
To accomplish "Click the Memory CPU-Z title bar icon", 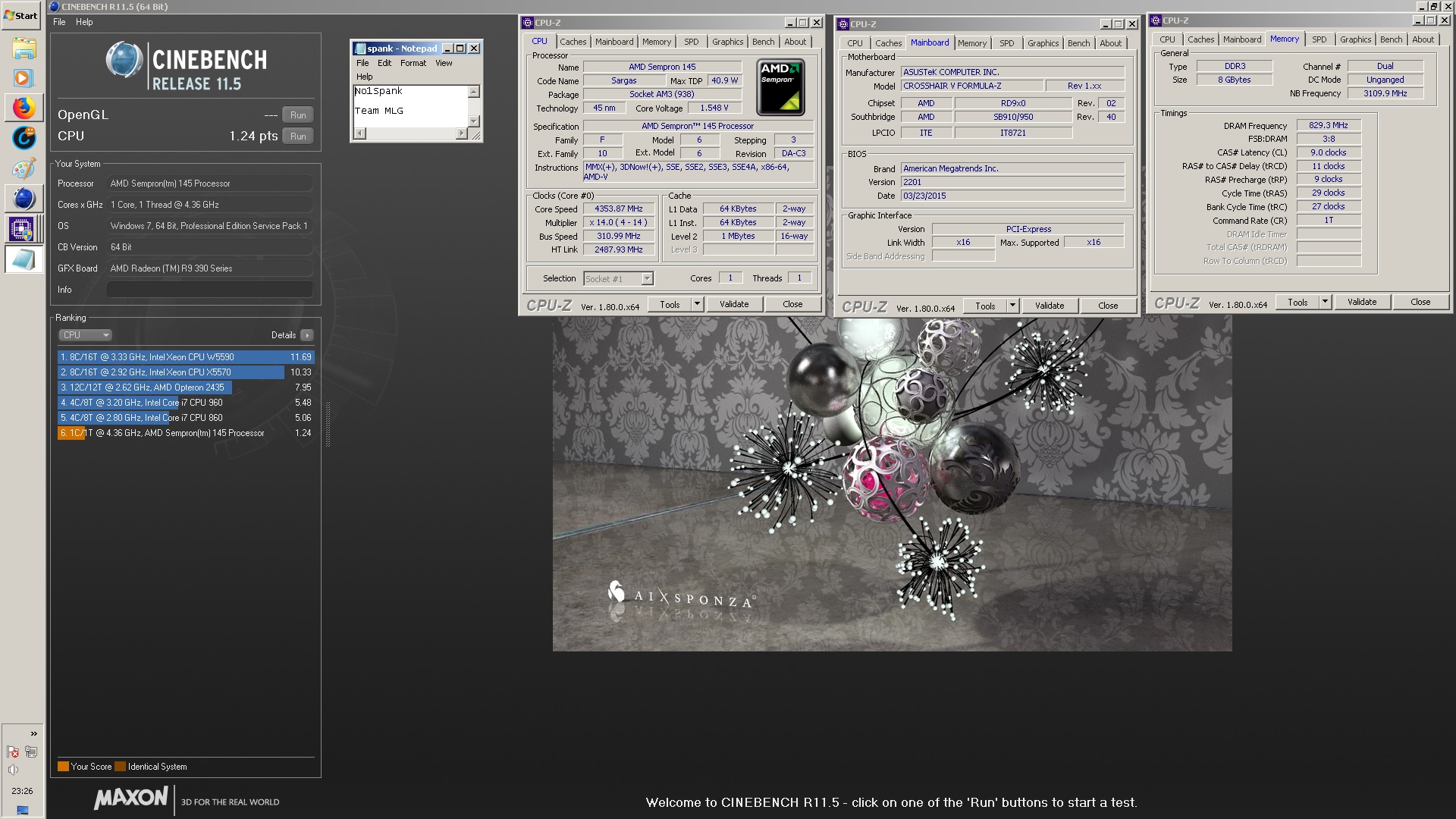I will pyautogui.click(x=1156, y=20).
